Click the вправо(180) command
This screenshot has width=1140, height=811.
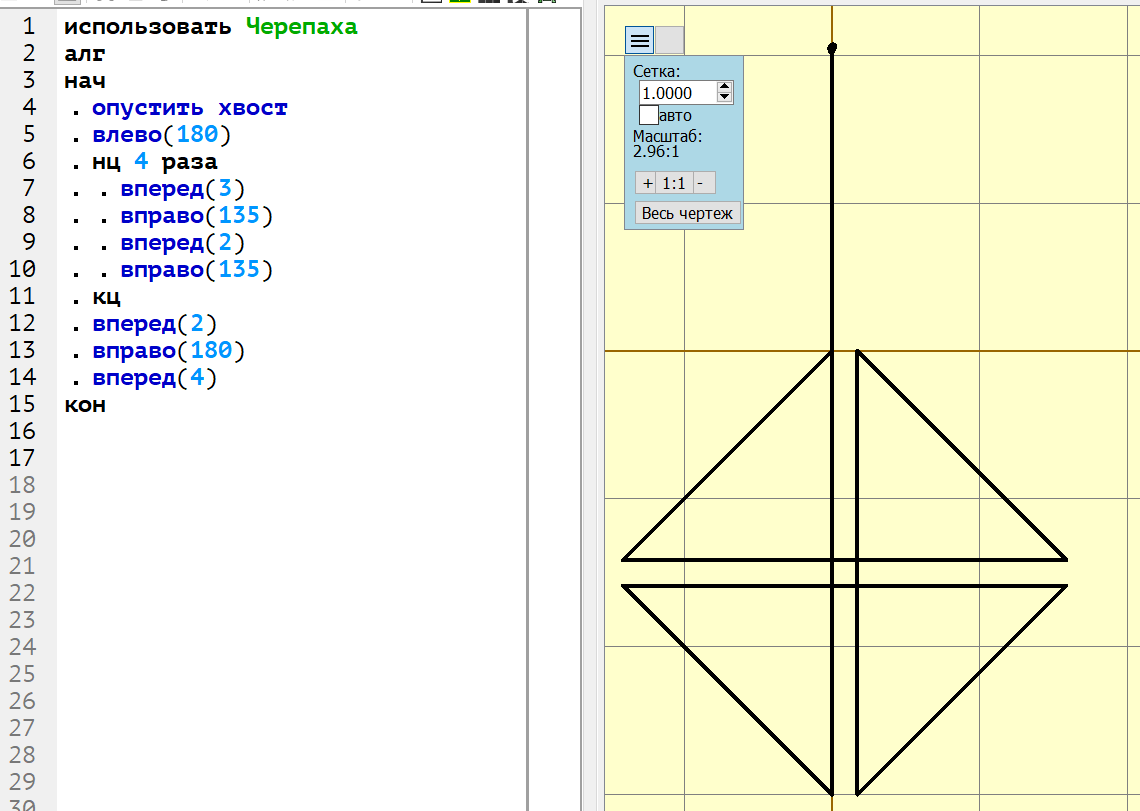[169, 351]
